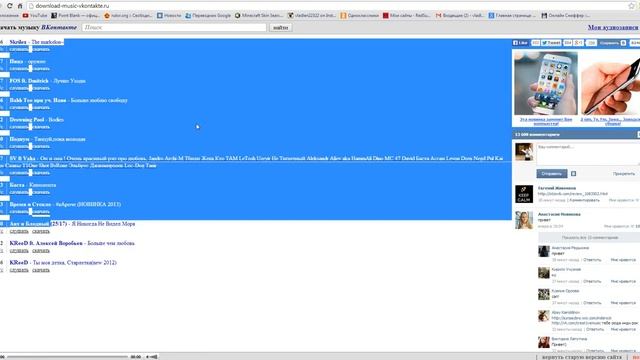Click the browser Home icon

pos(20,6)
